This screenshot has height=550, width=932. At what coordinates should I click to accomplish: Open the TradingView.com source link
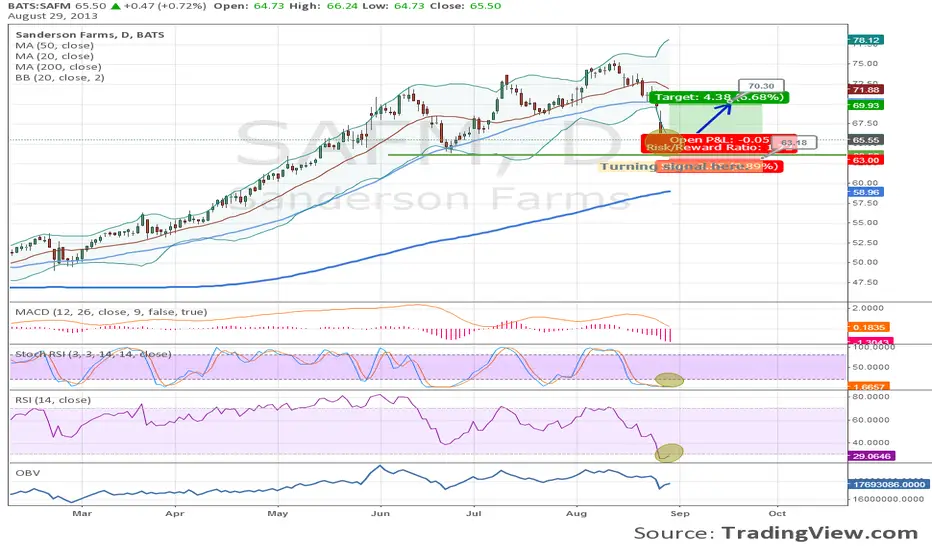pyautogui.click(x=820, y=533)
